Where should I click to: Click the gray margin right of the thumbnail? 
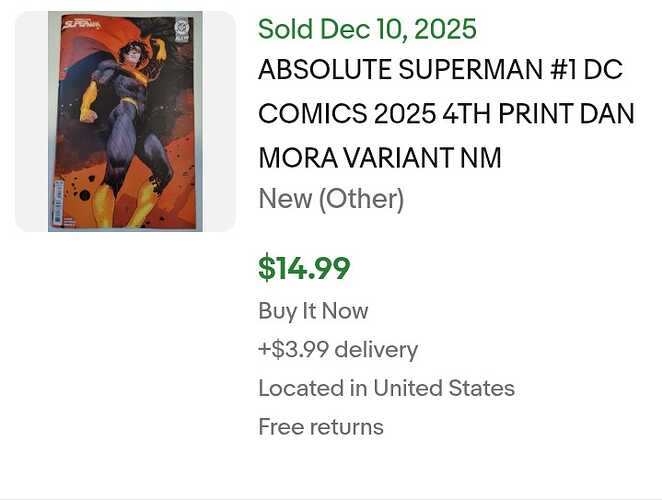[219, 121]
